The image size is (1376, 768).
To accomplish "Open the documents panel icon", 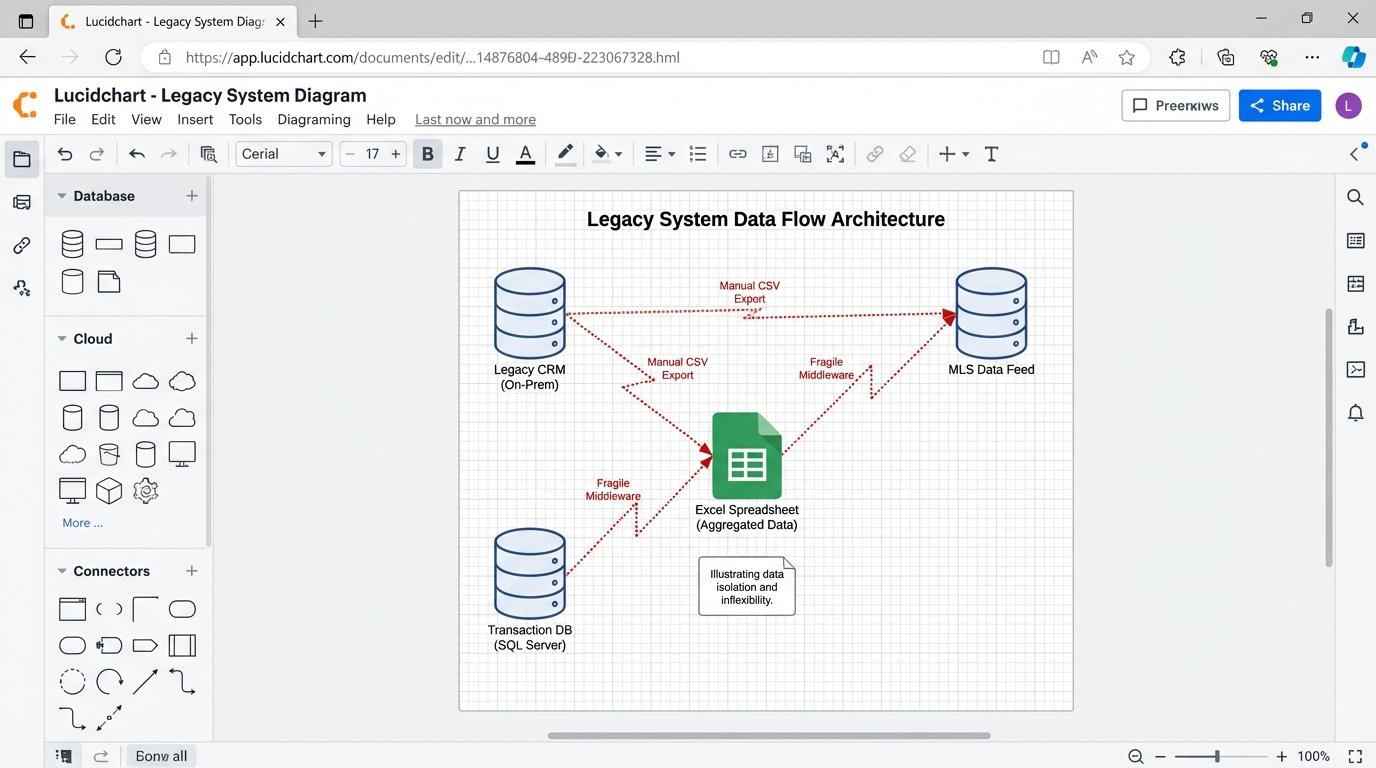I will tap(22, 158).
